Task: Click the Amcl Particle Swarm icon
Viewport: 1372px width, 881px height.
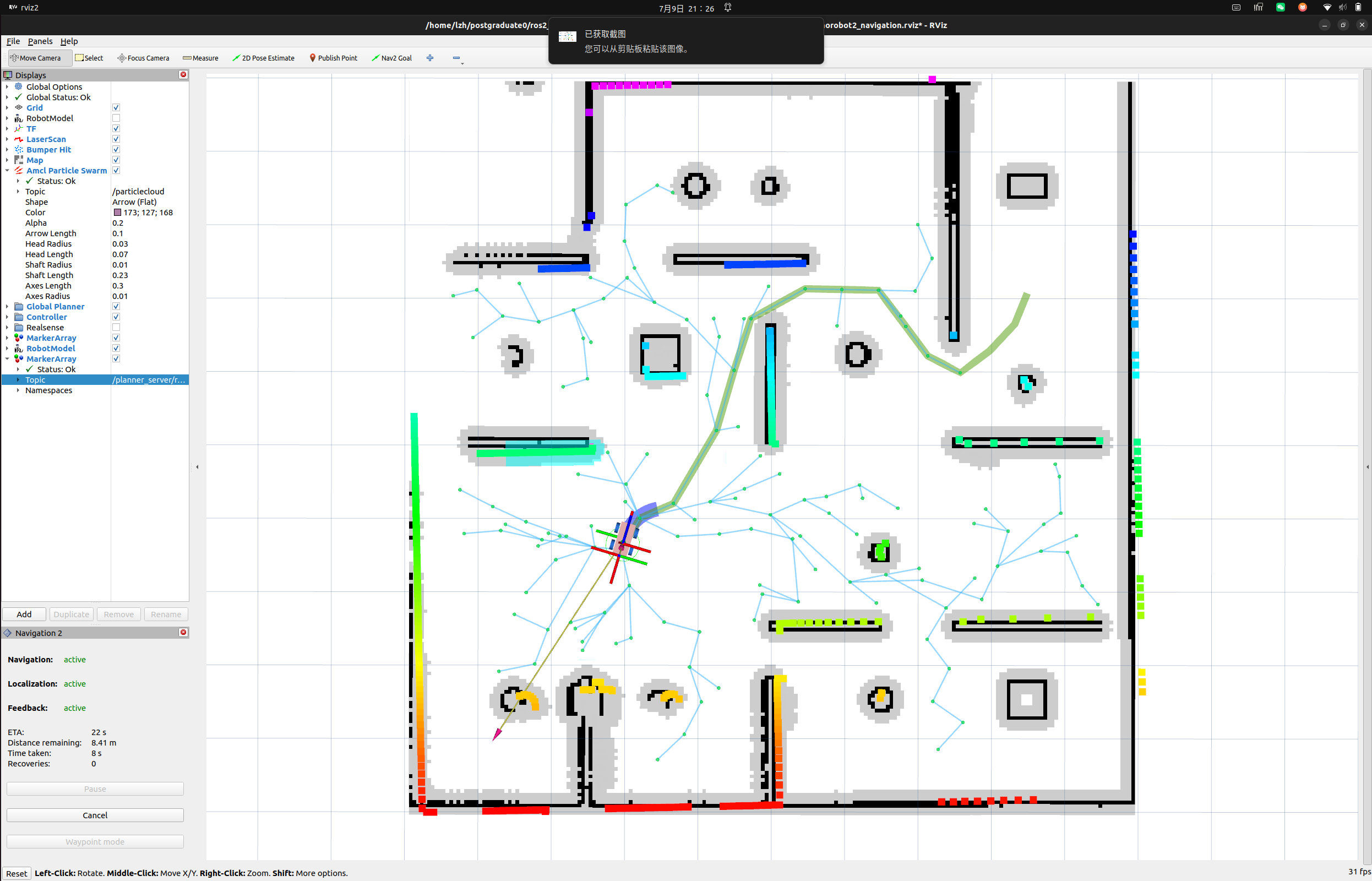Action: click(x=19, y=171)
